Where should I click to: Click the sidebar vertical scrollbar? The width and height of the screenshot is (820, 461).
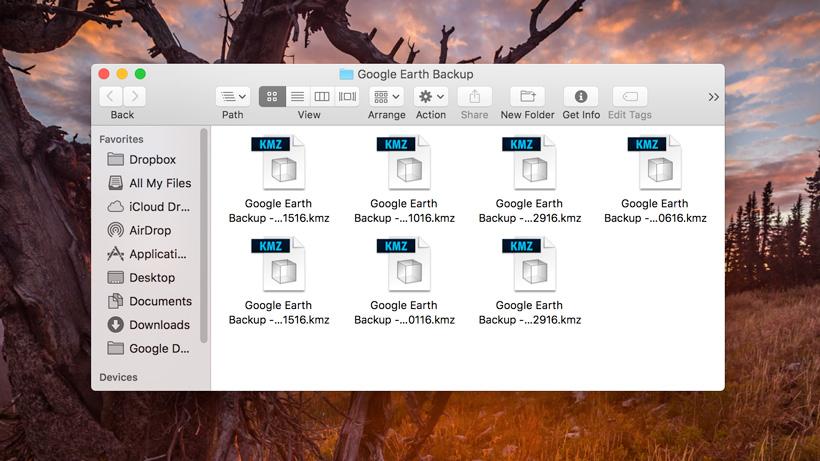click(x=204, y=240)
